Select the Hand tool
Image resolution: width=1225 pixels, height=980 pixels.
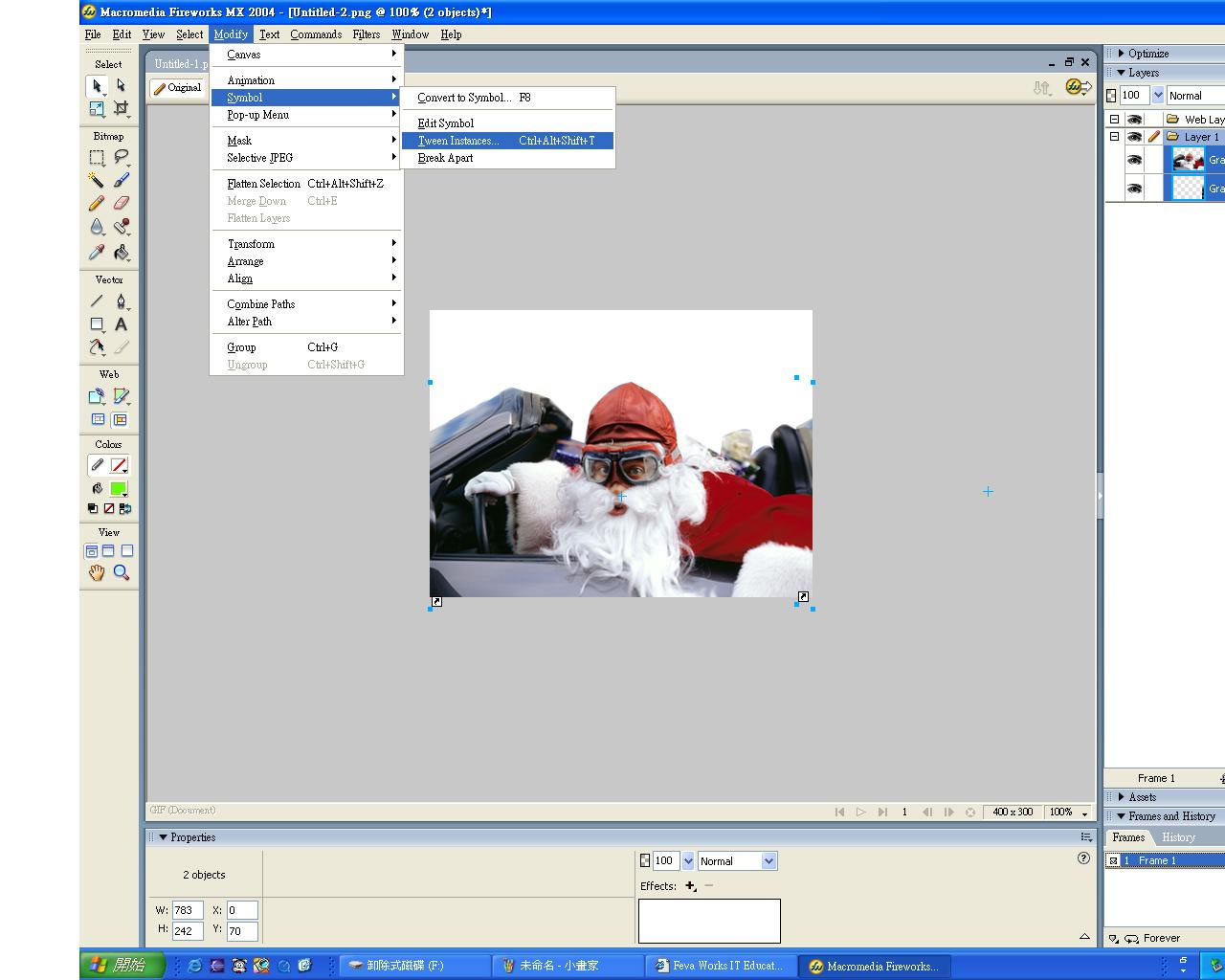click(x=97, y=572)
